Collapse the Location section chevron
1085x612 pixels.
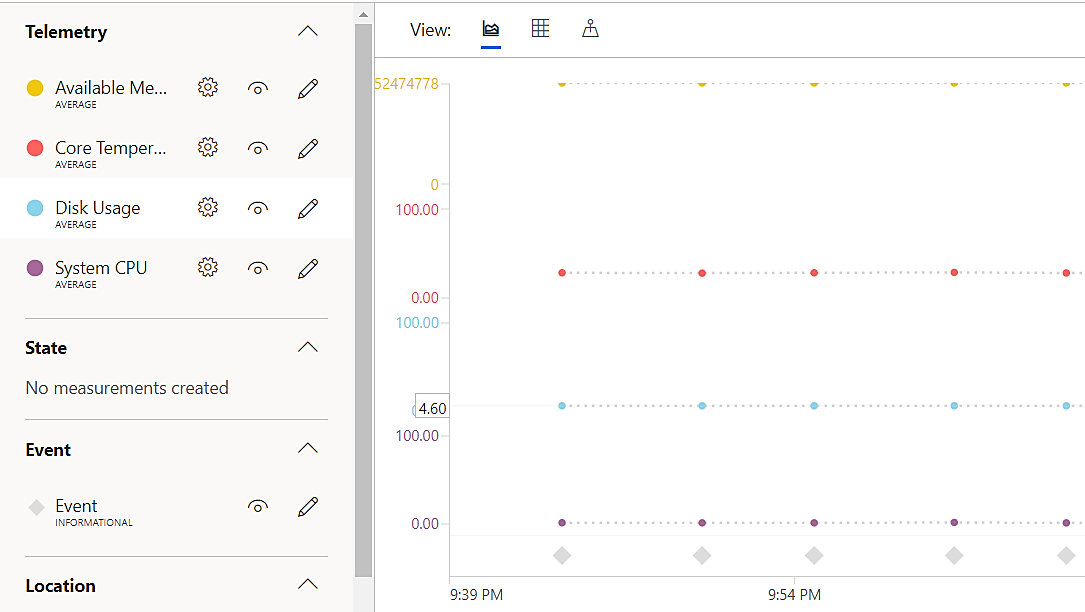coord(308,585)
